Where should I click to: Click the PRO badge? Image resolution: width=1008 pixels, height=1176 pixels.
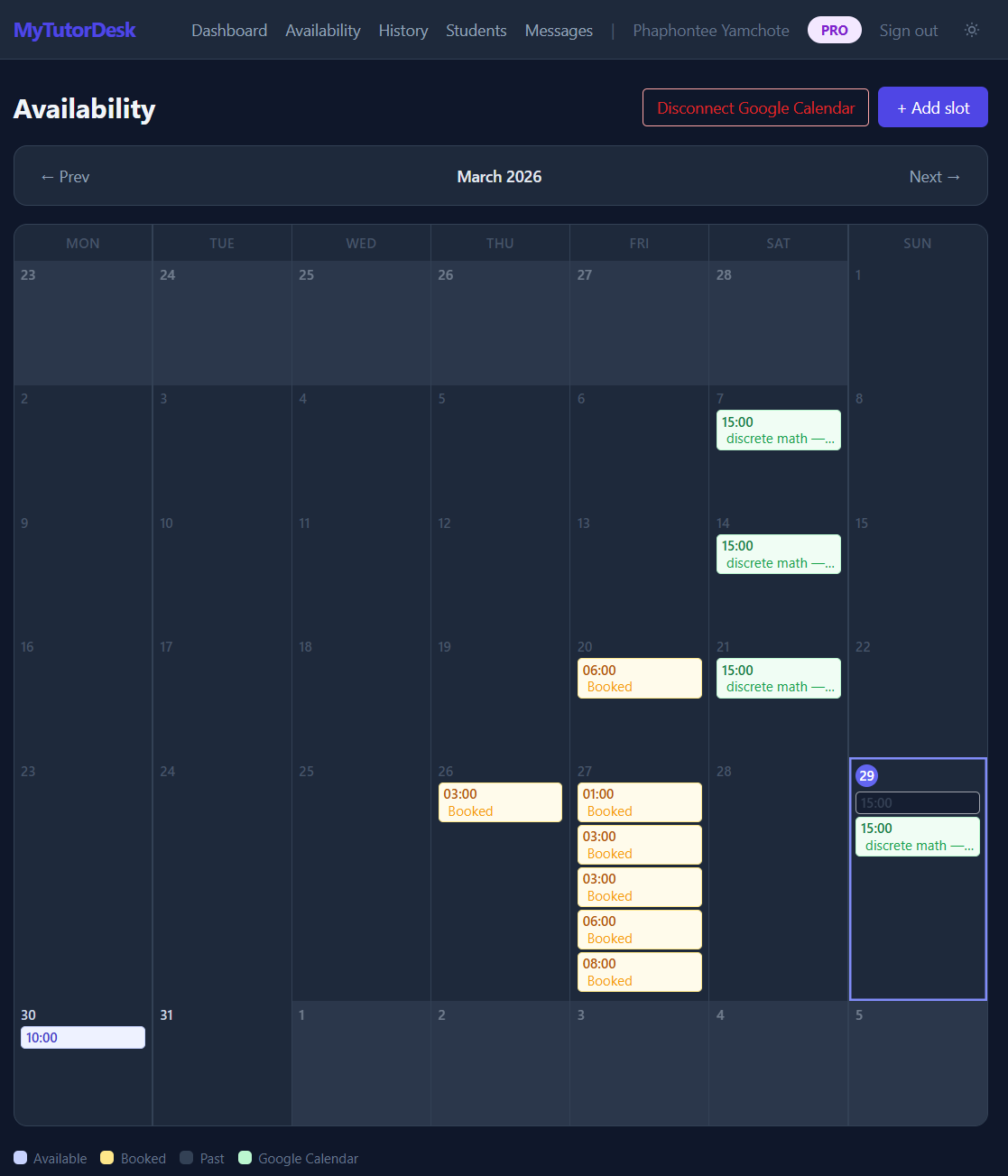tap(834, 29)
